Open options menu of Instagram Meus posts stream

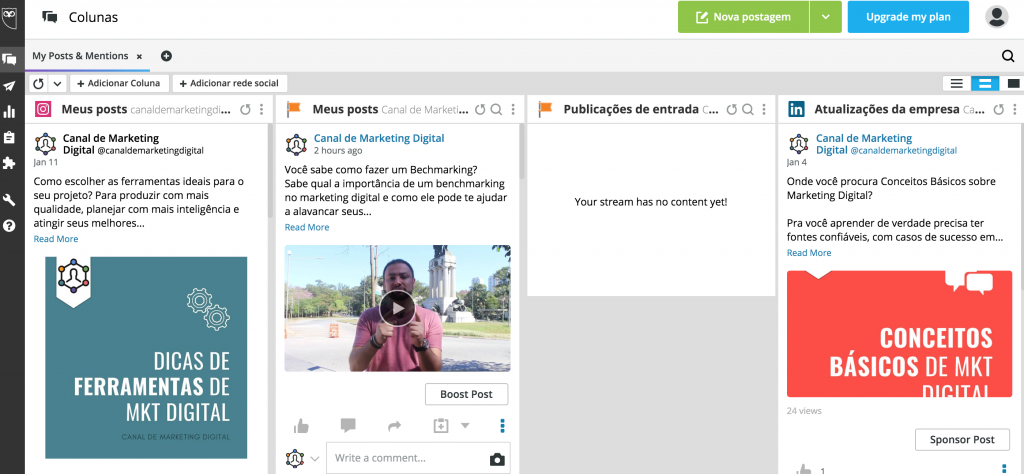coord(262,110)
